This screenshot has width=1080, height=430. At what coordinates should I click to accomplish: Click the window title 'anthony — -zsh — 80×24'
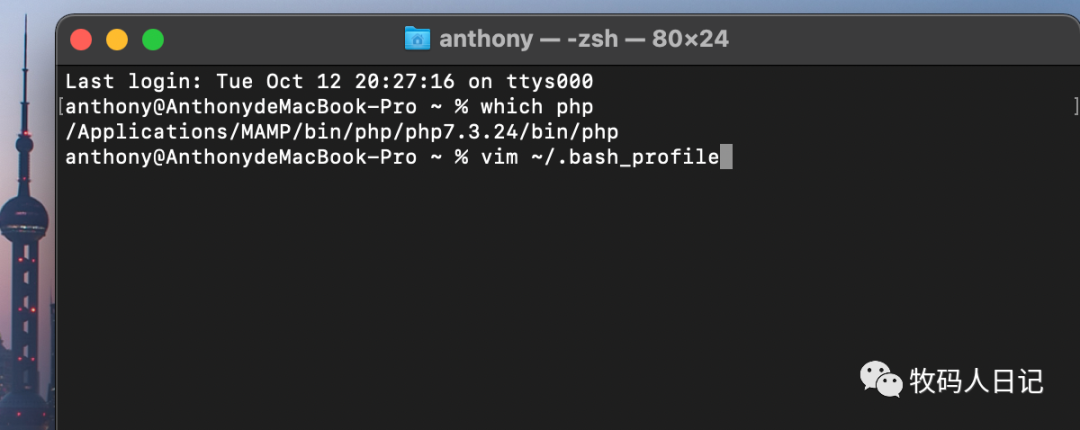click(x=584, y=39)
